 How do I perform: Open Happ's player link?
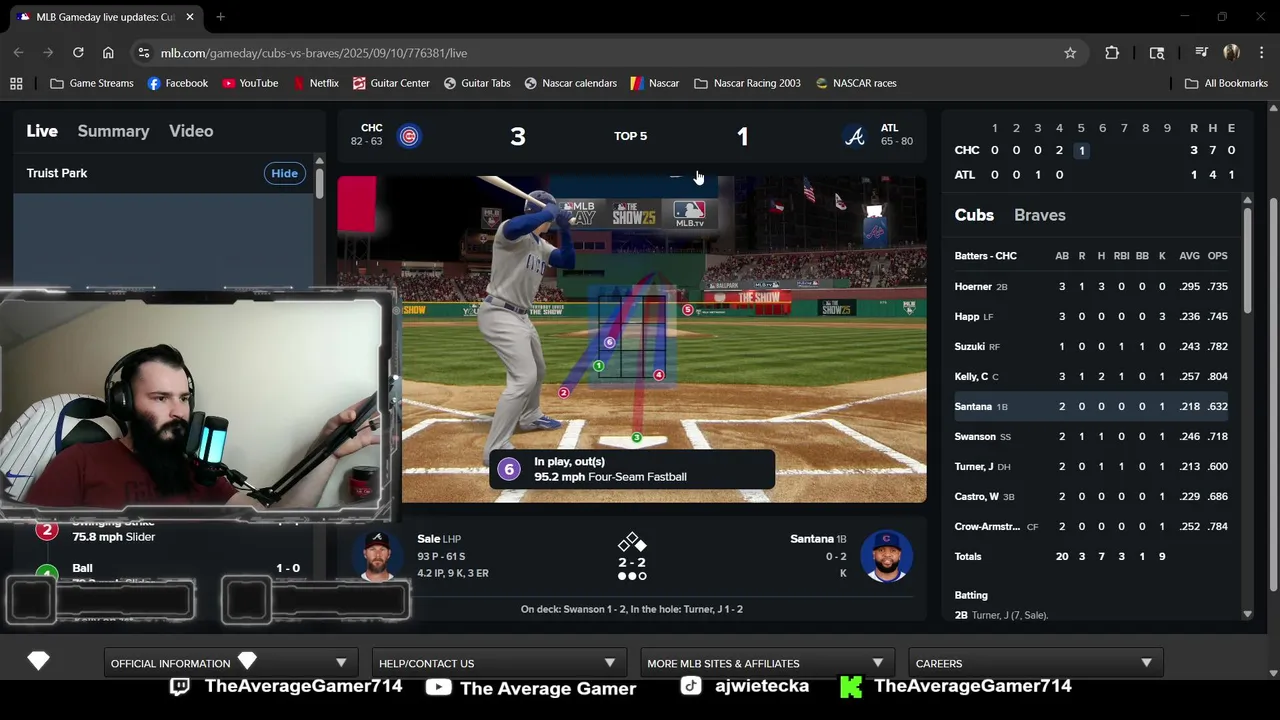click(x=966, y=316)
